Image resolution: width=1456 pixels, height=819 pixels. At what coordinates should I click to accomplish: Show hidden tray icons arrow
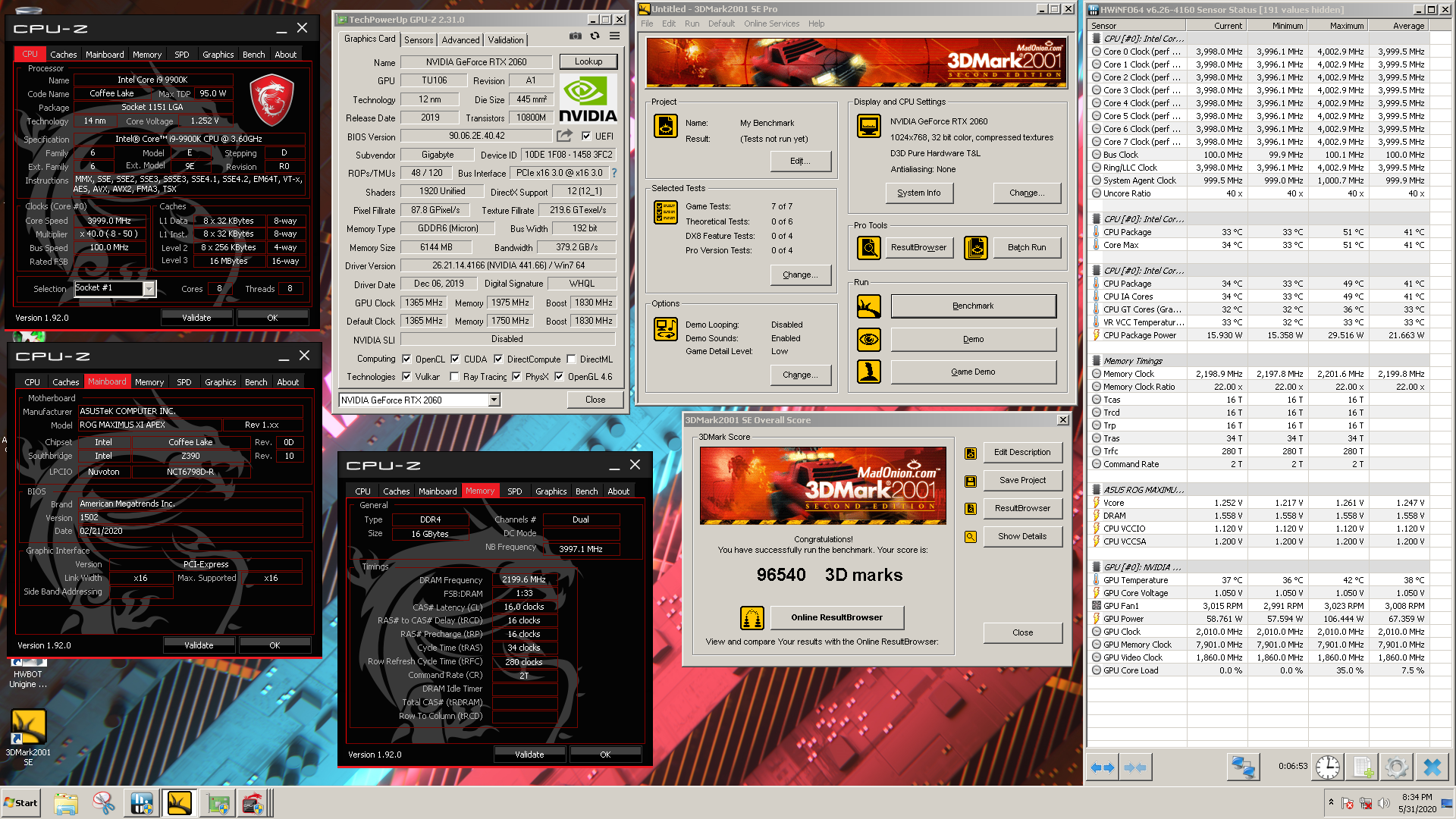[x=1331, y=802]
